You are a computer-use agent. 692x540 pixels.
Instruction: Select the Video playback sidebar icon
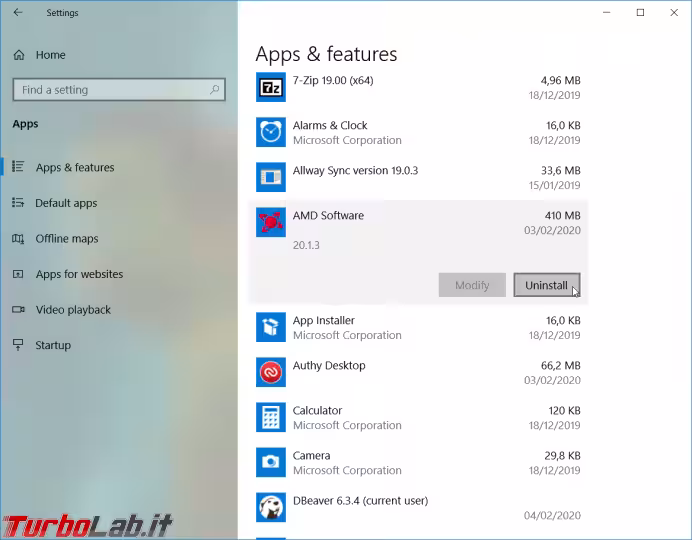point(18,309)
